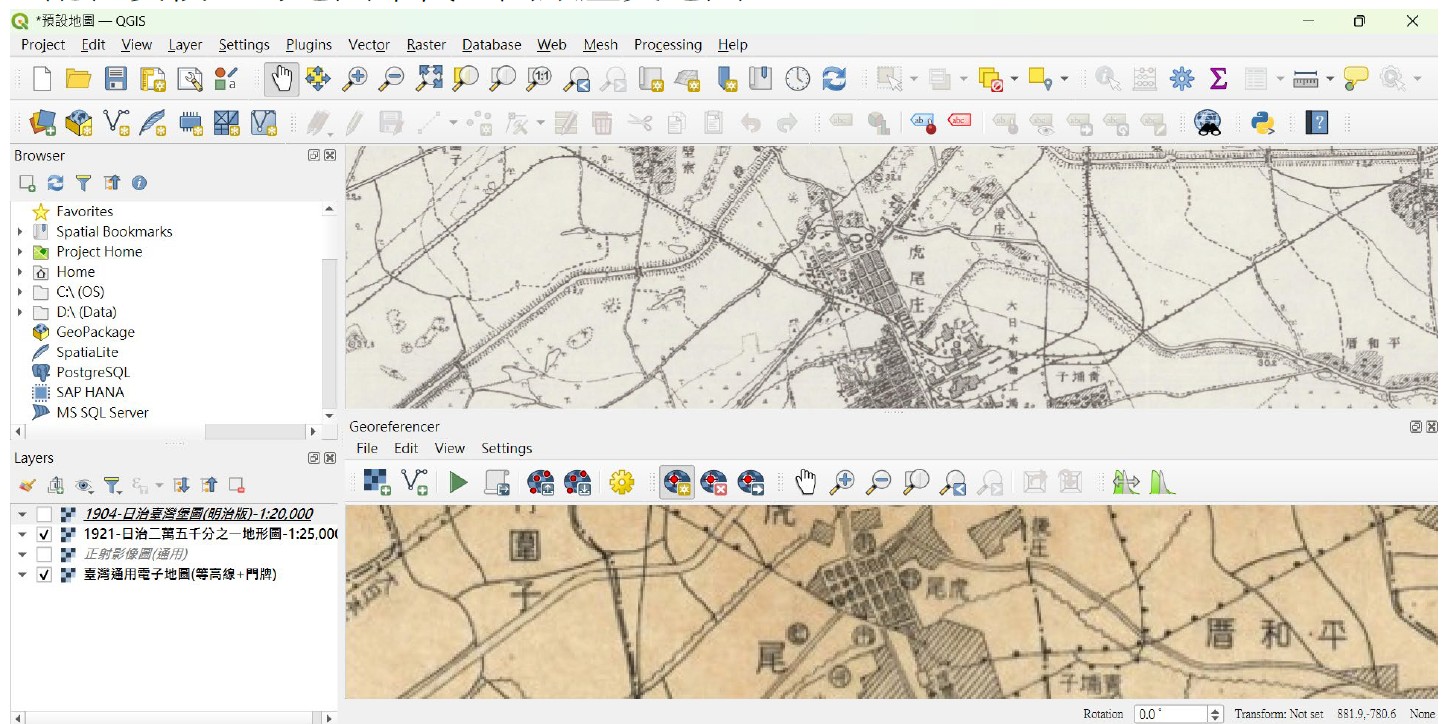Open the Data Source Manager icon
Image resolution: width=1446 pixels, height=724 pixels.
[x=43, y=123]
